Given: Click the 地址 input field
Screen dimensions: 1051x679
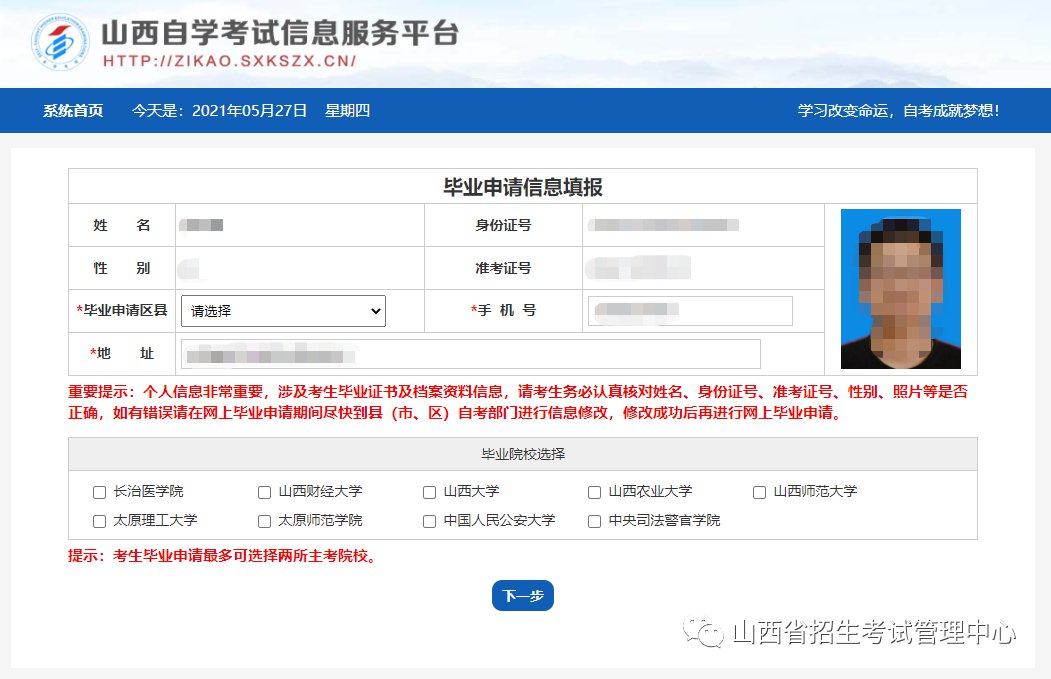Looking at the screenshot, I should coord(470,354).
